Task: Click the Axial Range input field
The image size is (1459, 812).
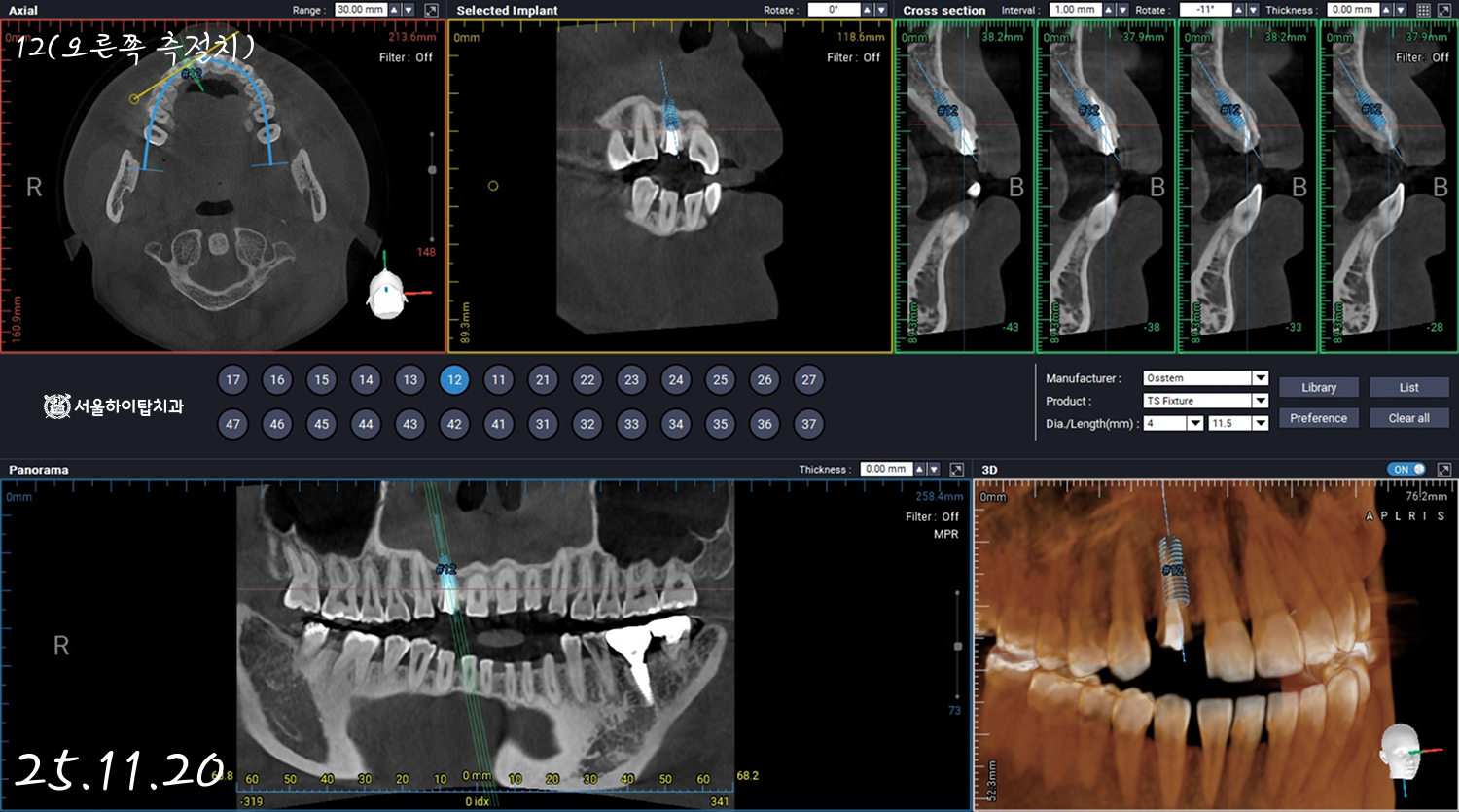Action: click(x=362, y=10)
